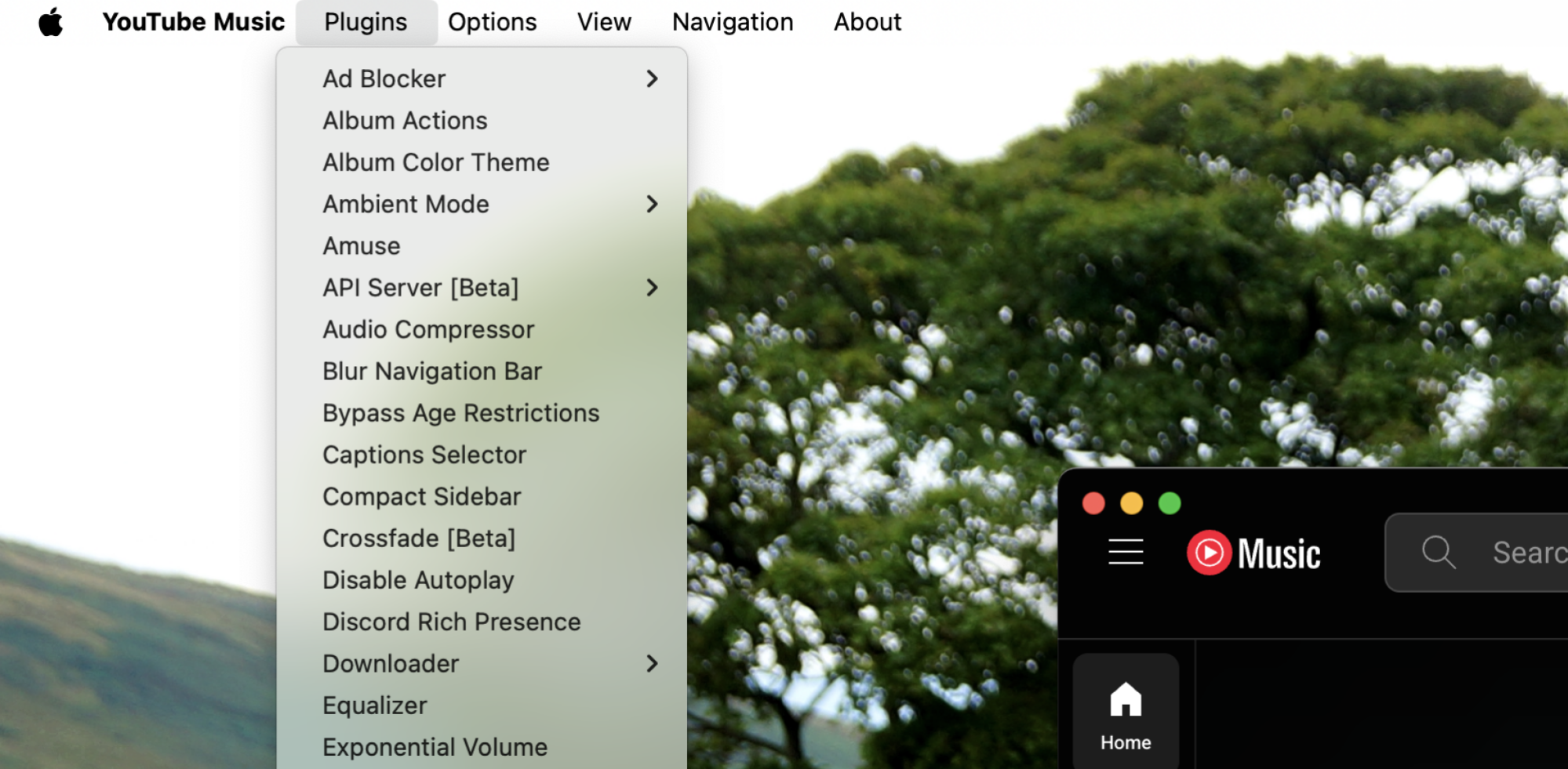Viewport: 1568px width, 769px height.
Task: Choose API Server [Beta] entry
Action: [482, 288]
